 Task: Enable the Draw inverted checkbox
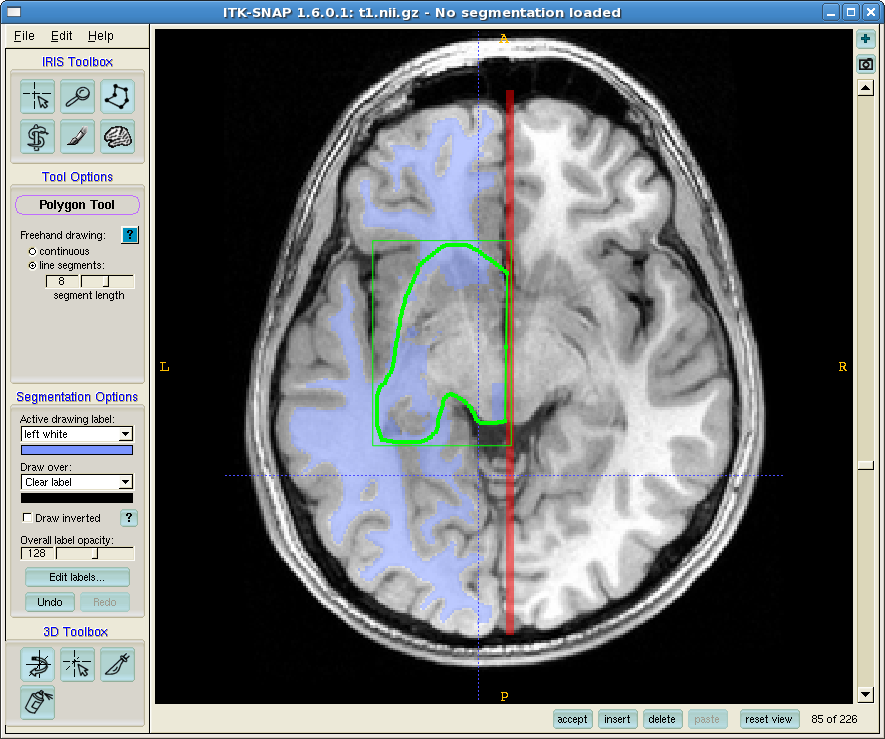(x=27, y=518)
